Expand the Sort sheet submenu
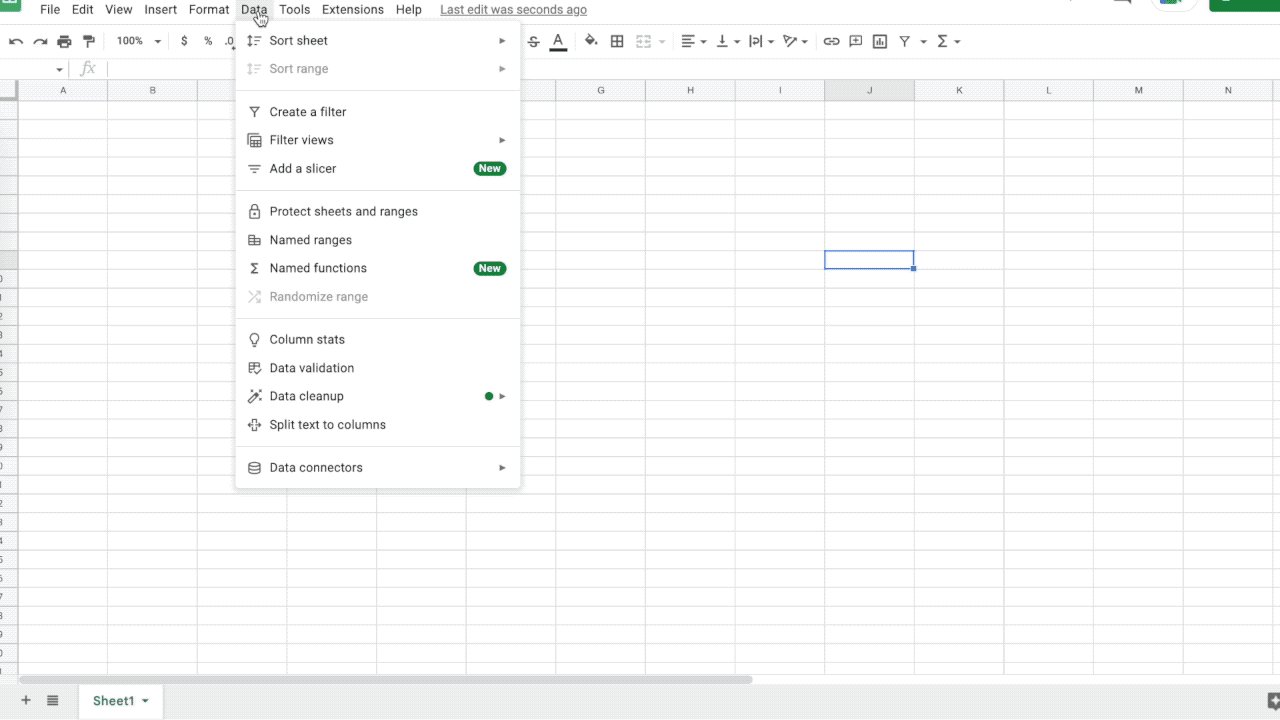This screenshot has width=1280, height=720. pyautogui.click(x=378, y=41)
